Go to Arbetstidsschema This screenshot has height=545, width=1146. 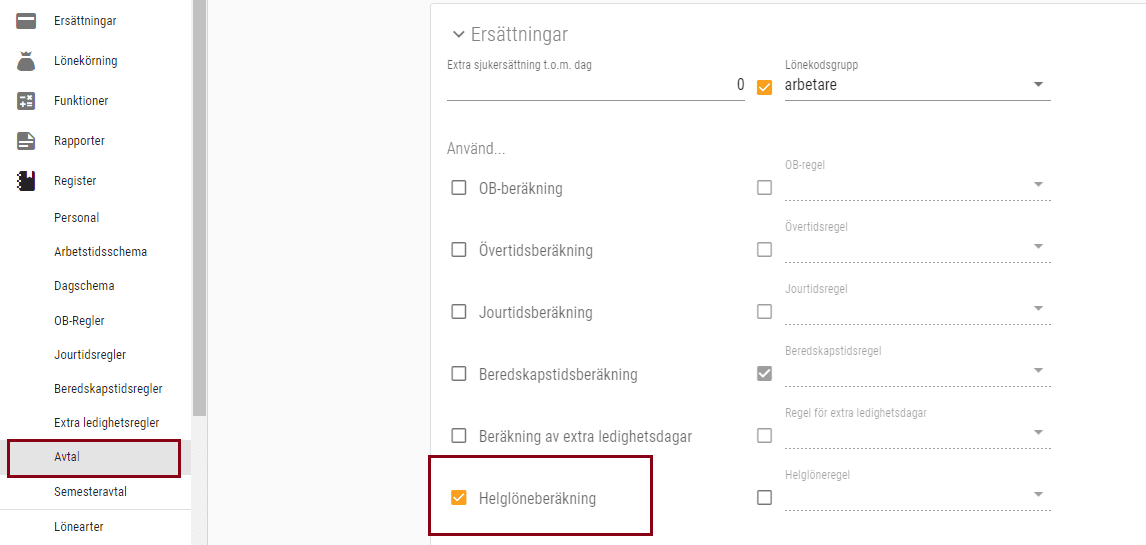coord(100,252)
